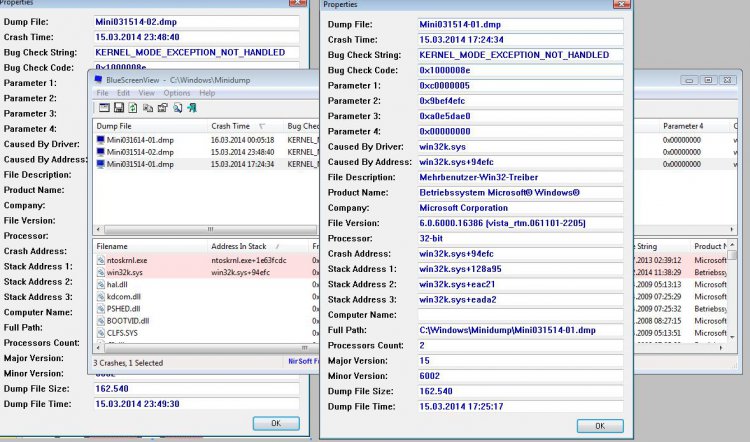The height and width of the screenshot is (442, 750).
Task: Click the Dump File field in left Properties dialog
Action: 197,22
